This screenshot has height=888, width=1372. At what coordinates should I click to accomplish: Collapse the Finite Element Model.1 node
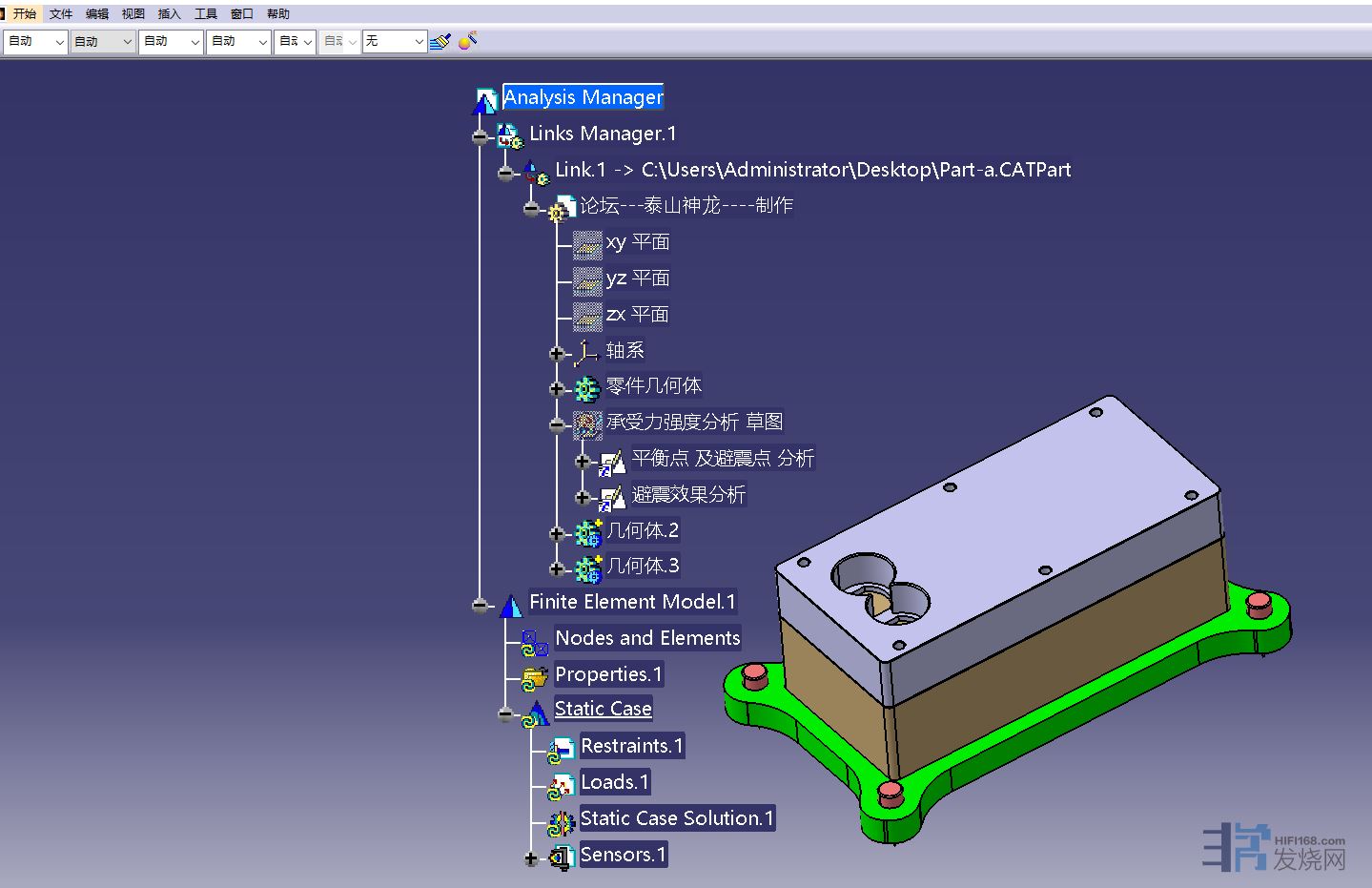(480, 605)
